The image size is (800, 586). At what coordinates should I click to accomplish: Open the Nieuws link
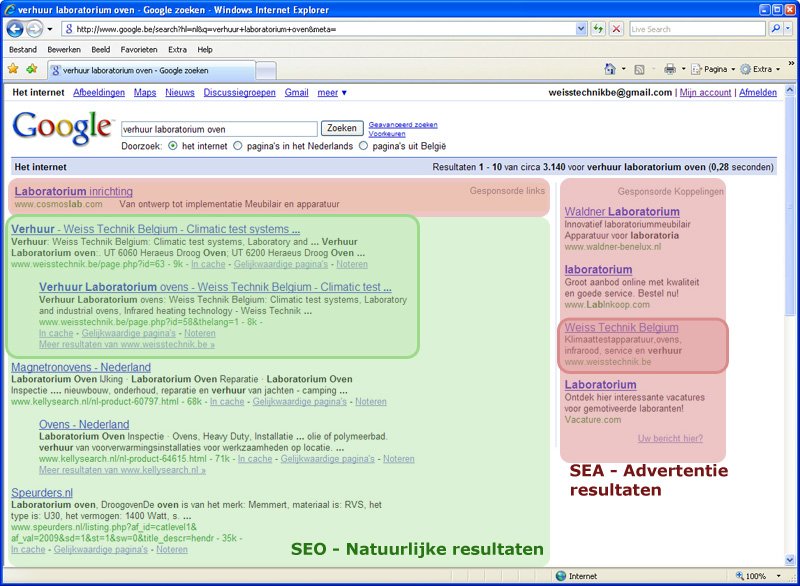pos(180,92)
